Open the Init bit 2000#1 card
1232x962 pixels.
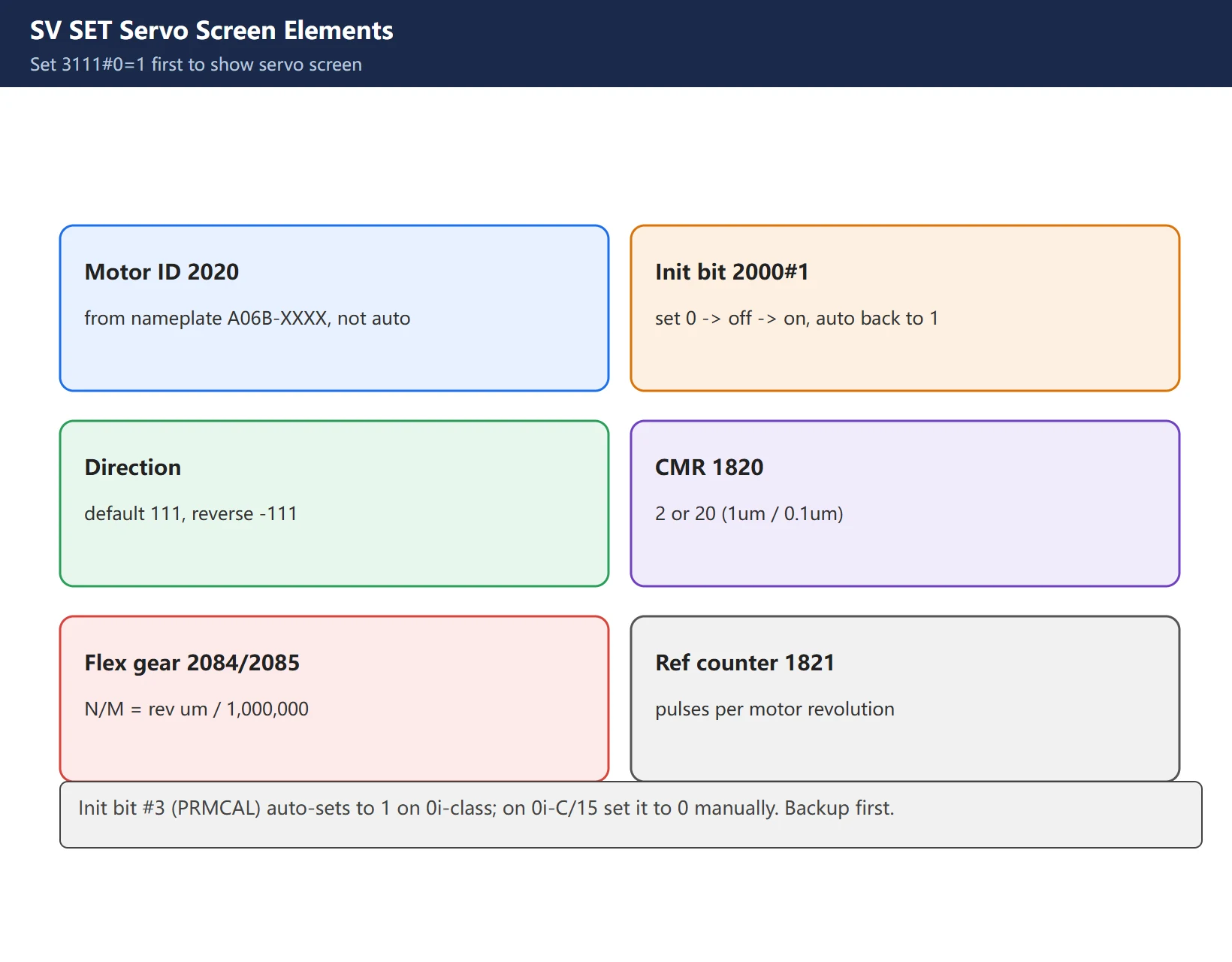click(905, 308)
